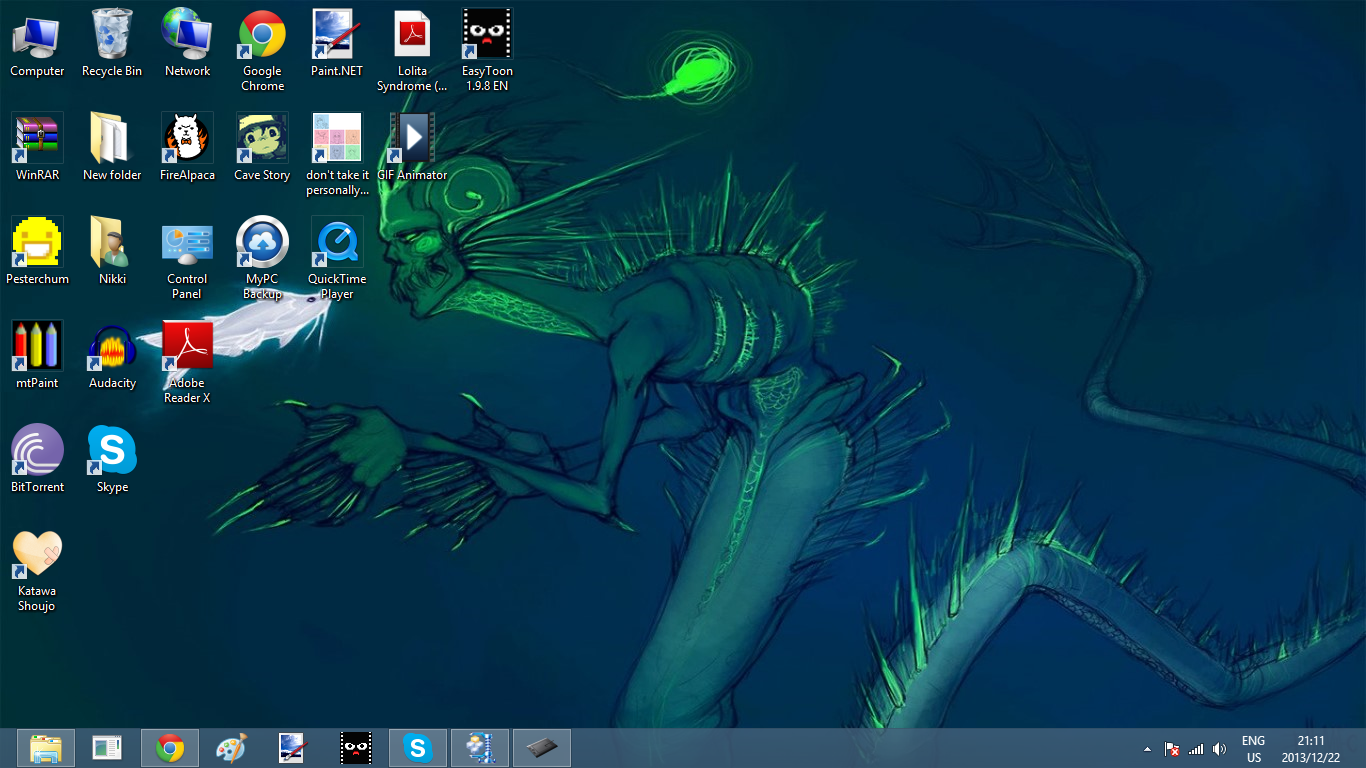Select the WinRAR desktop shortcut
1366x768 pixels.
click(x=37, y=147)
